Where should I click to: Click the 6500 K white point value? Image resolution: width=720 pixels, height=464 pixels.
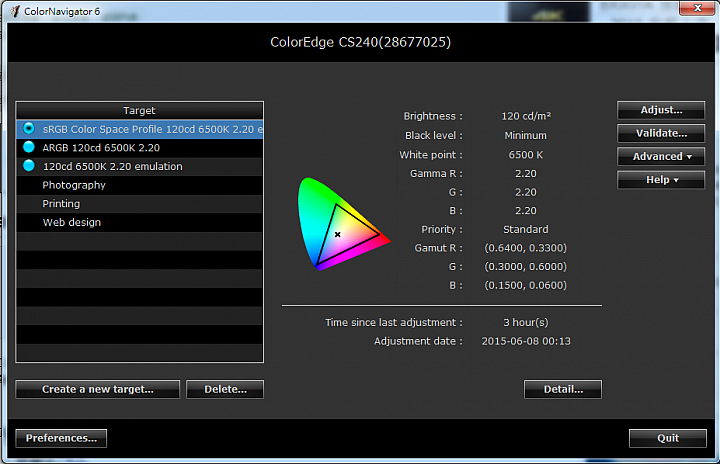(526, 155)
